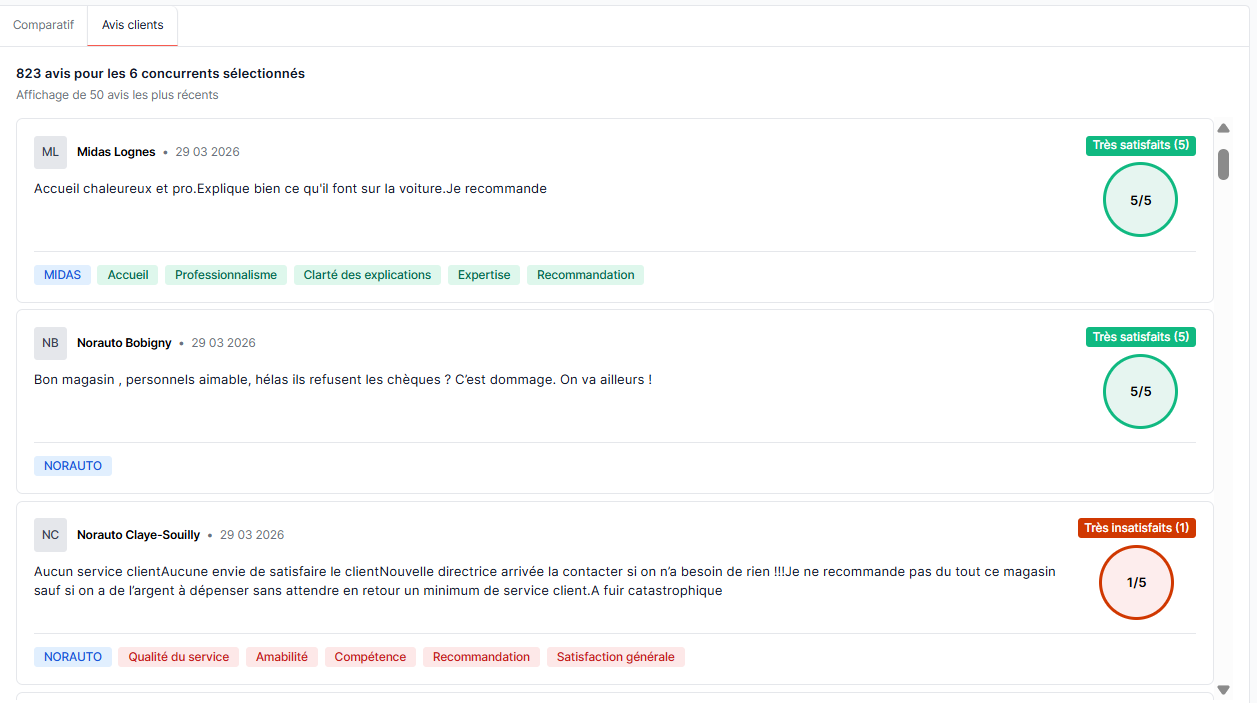1257x703 pixels.
Task: Open the Midas Lognes reviewer name
Action: click(x=116, y=152)
